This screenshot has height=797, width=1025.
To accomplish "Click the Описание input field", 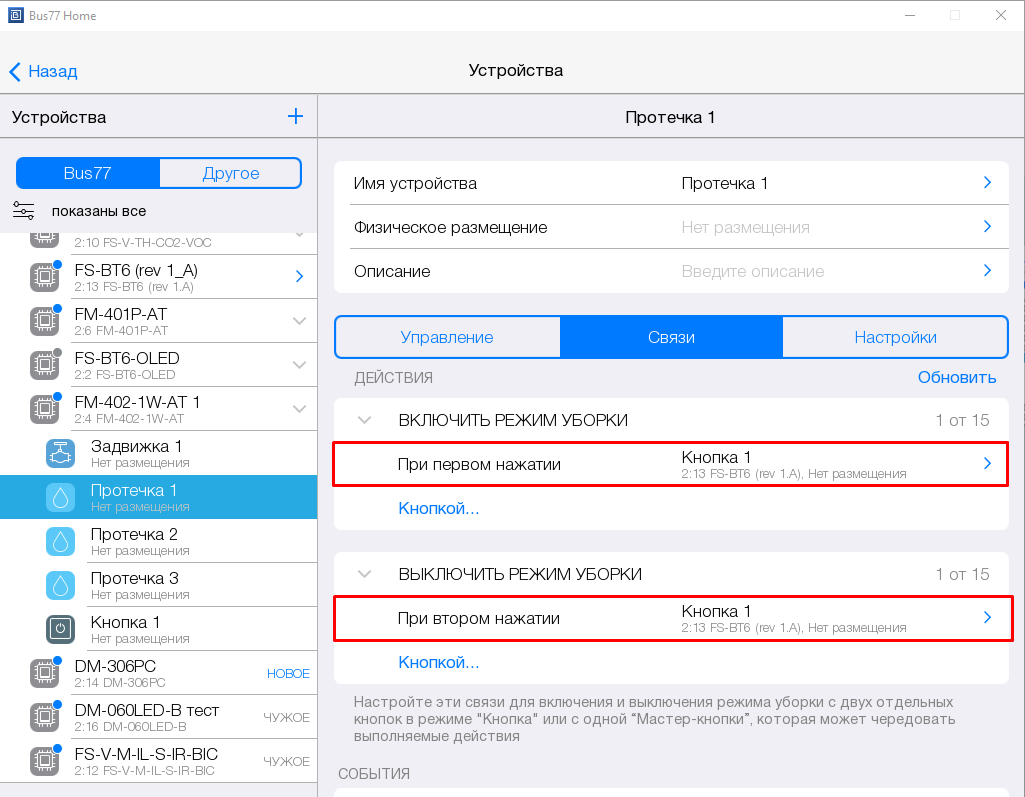I will point(820,271).
